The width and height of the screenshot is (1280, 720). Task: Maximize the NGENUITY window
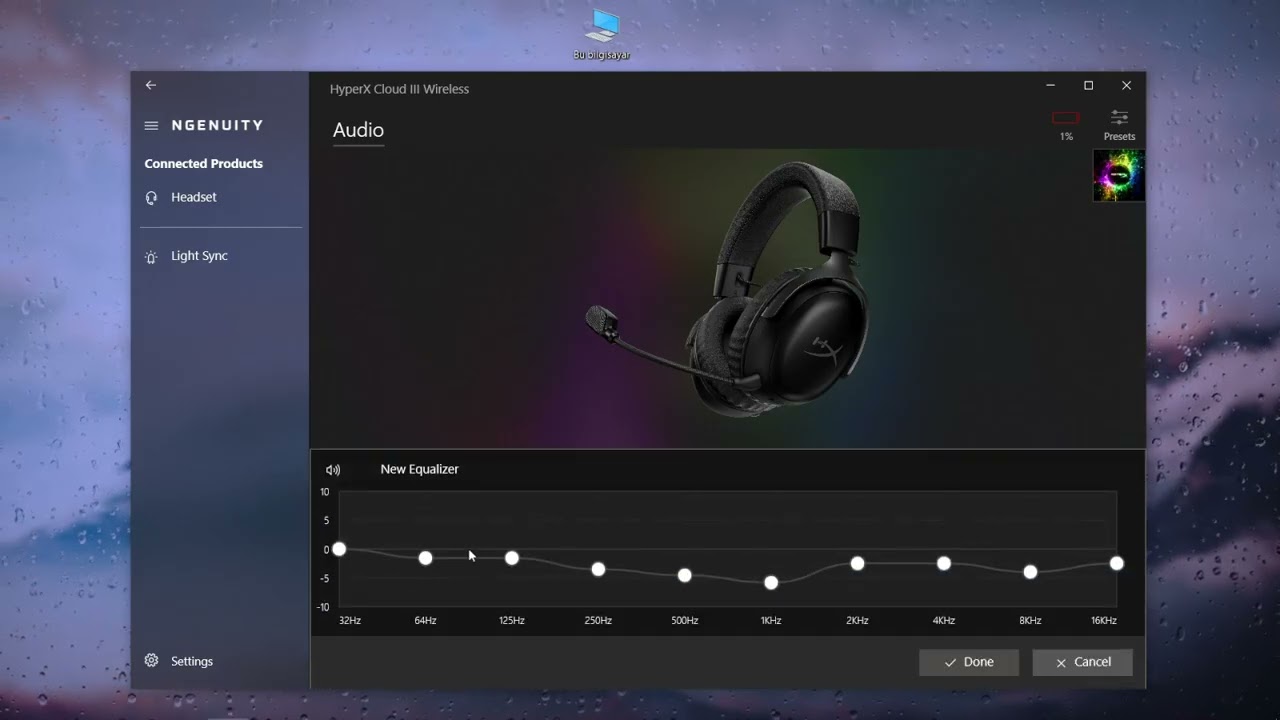(1088, 86)
